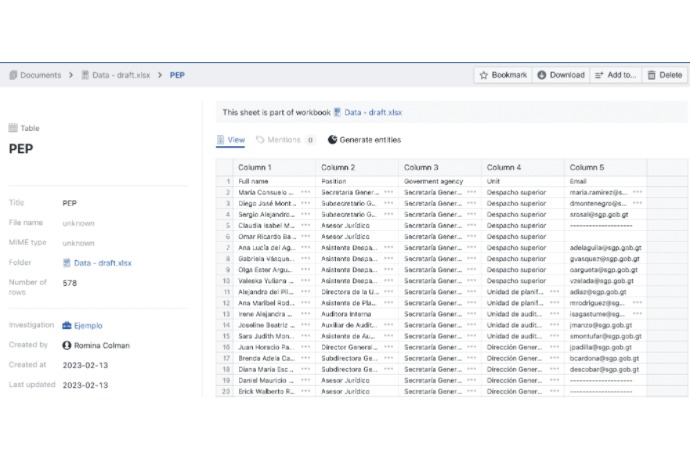The height and width of the screenshot is (460, 690).
Task: Expand the truncated email maria.ramirez@s...
Action: pyautogui.click(x=637, y=192)
